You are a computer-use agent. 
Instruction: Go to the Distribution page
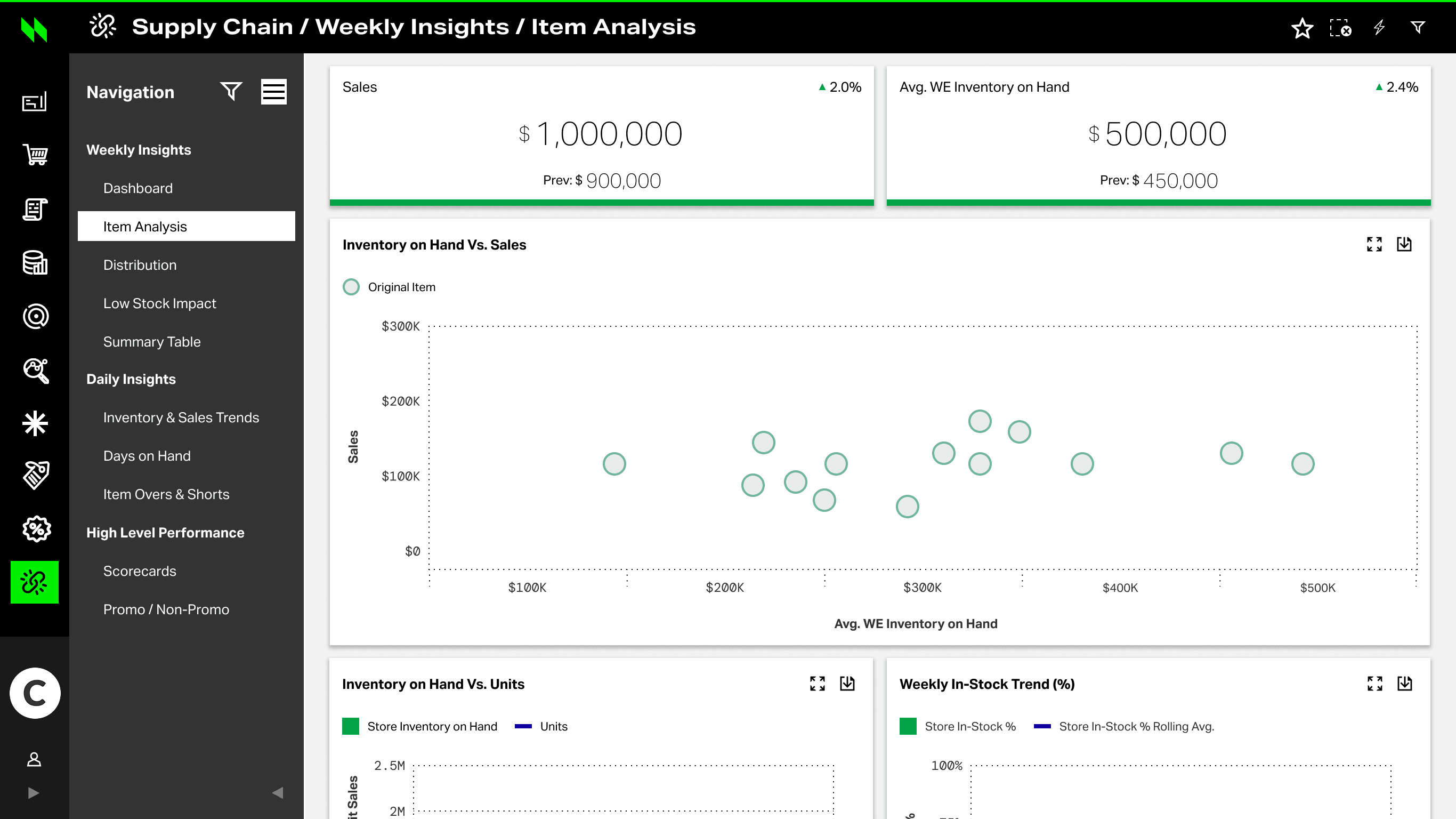[x=140, y=264]
